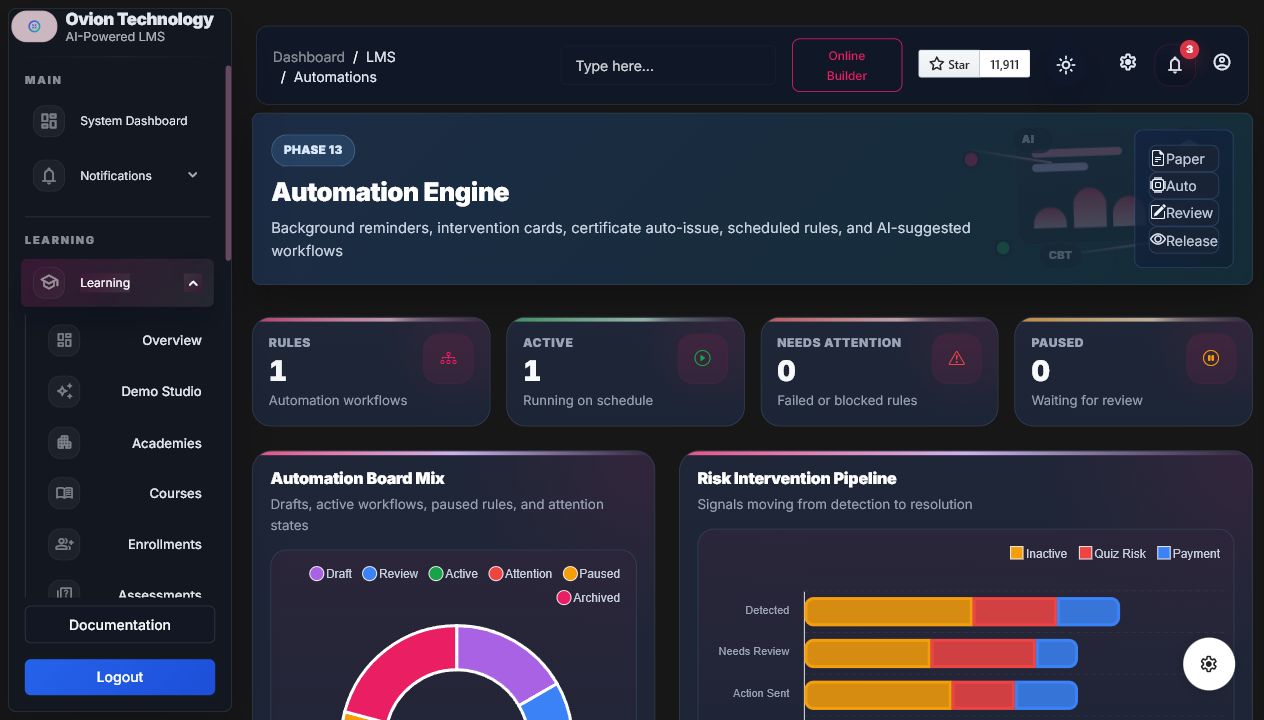Click the Academies building icon

[64, 443]
